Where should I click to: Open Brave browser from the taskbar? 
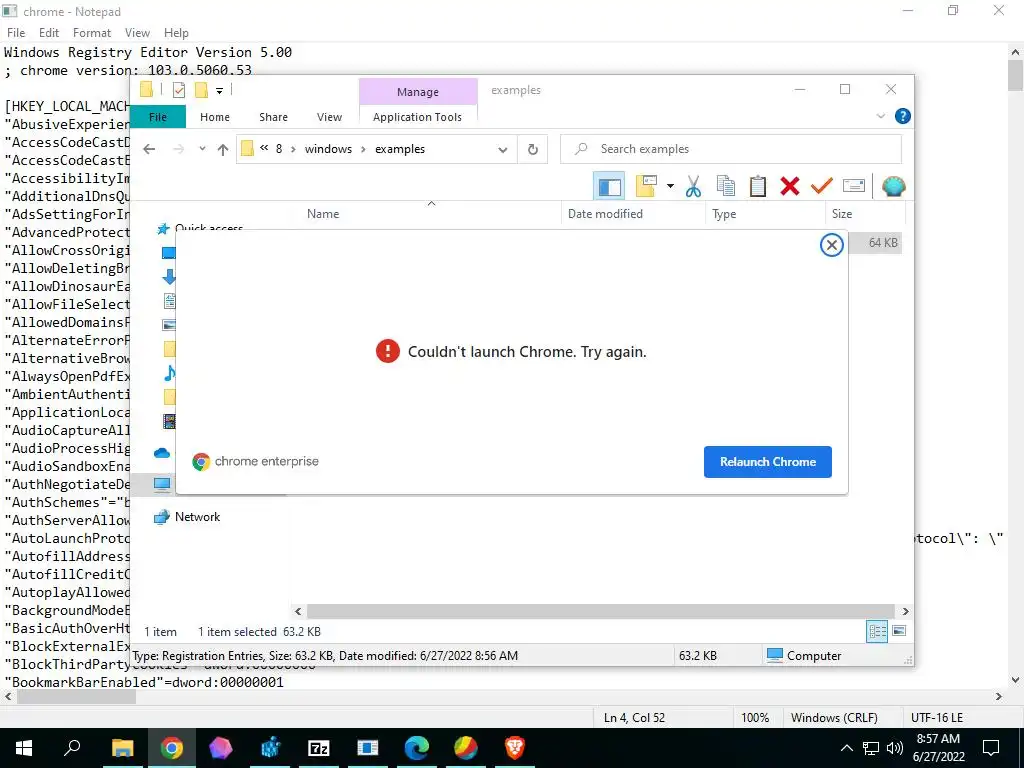coord(515,748)
